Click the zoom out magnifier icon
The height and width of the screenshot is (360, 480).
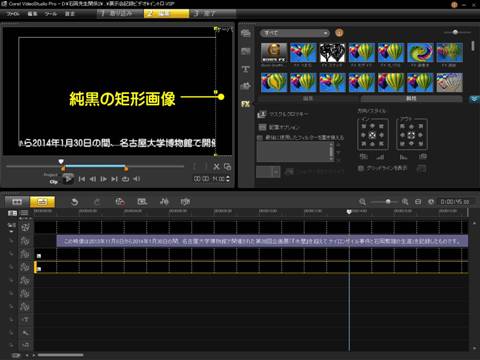362,202
